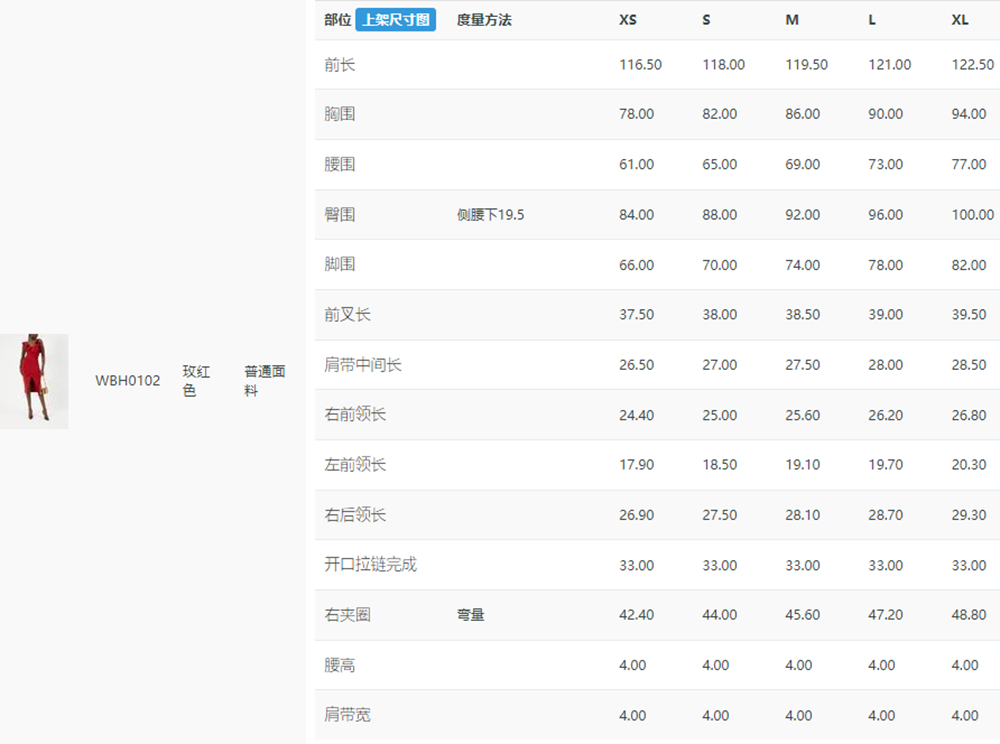
Task: Click the 122.50 前长 XL value
Action: coord(973,64)
